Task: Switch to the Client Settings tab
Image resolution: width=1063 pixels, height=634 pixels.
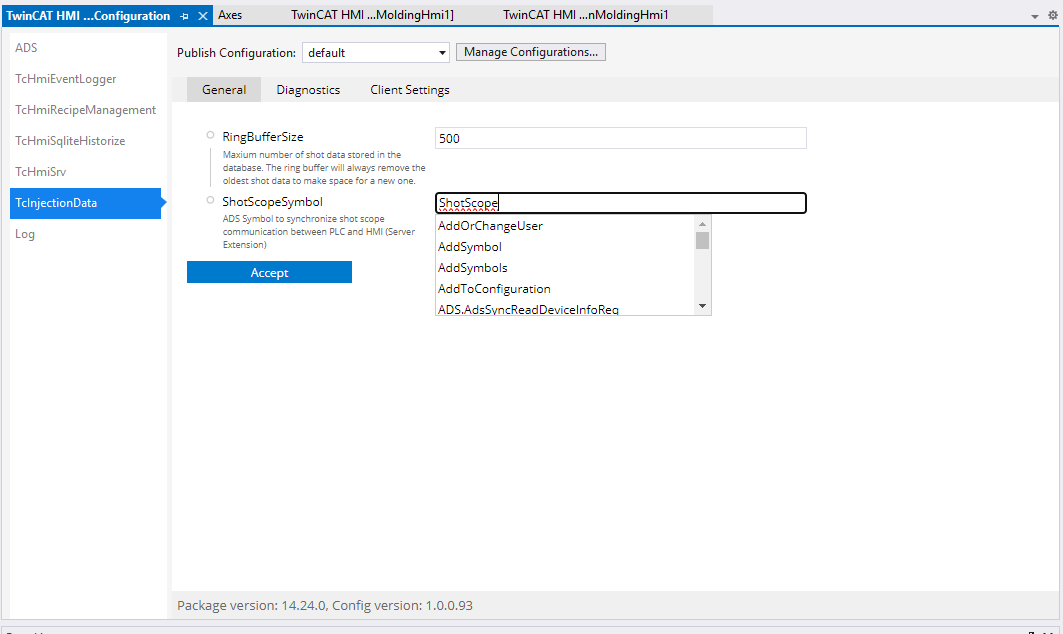Action: tap(409, 90)
